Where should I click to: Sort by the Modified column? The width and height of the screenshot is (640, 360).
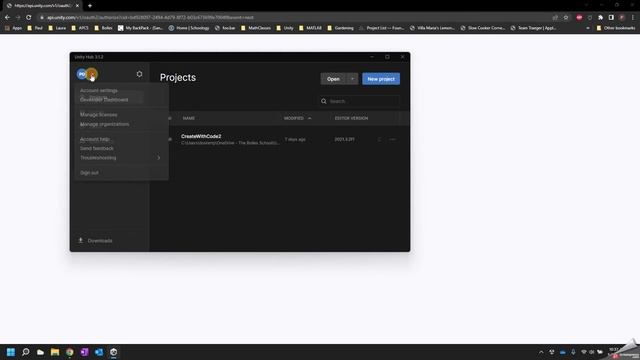click(298, 118)
